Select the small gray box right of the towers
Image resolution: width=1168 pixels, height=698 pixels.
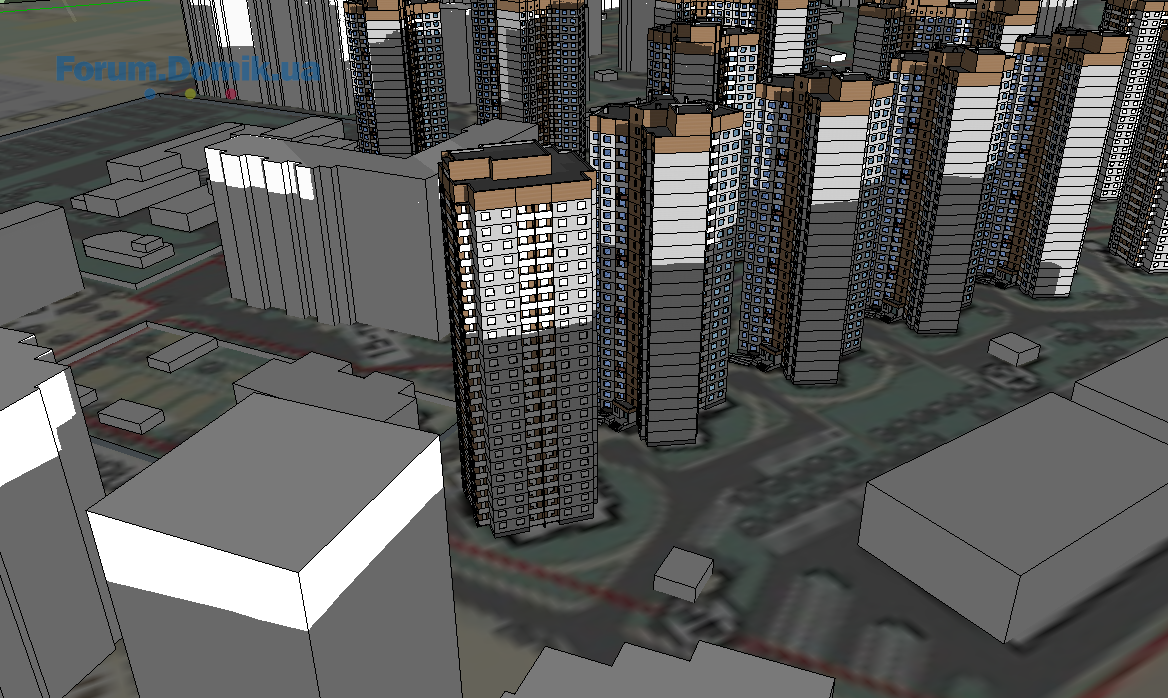pos(1015,349)
